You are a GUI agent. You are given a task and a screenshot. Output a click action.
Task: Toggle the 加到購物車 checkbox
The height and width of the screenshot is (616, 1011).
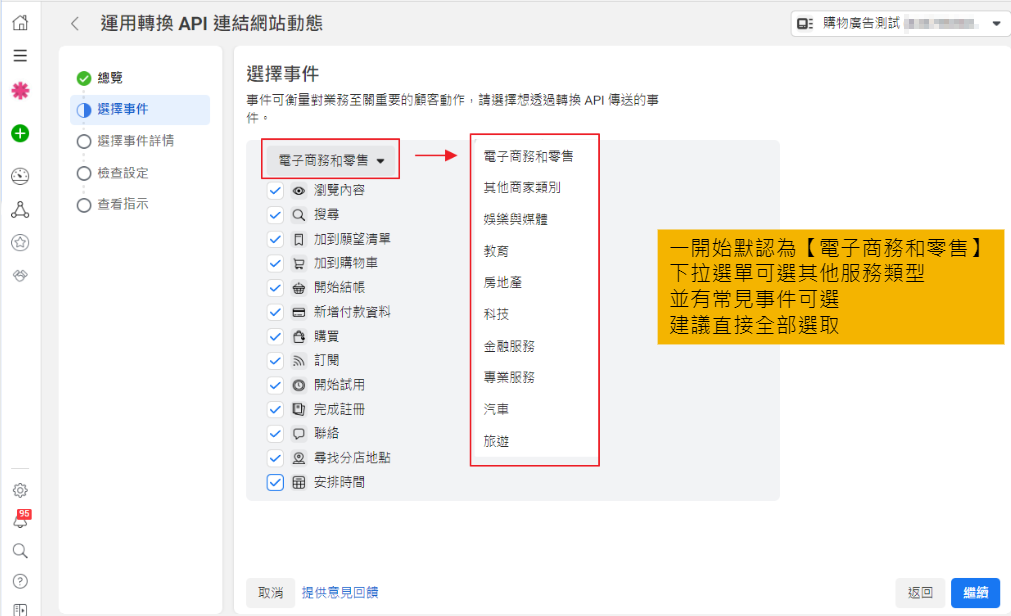pos(275,264)
